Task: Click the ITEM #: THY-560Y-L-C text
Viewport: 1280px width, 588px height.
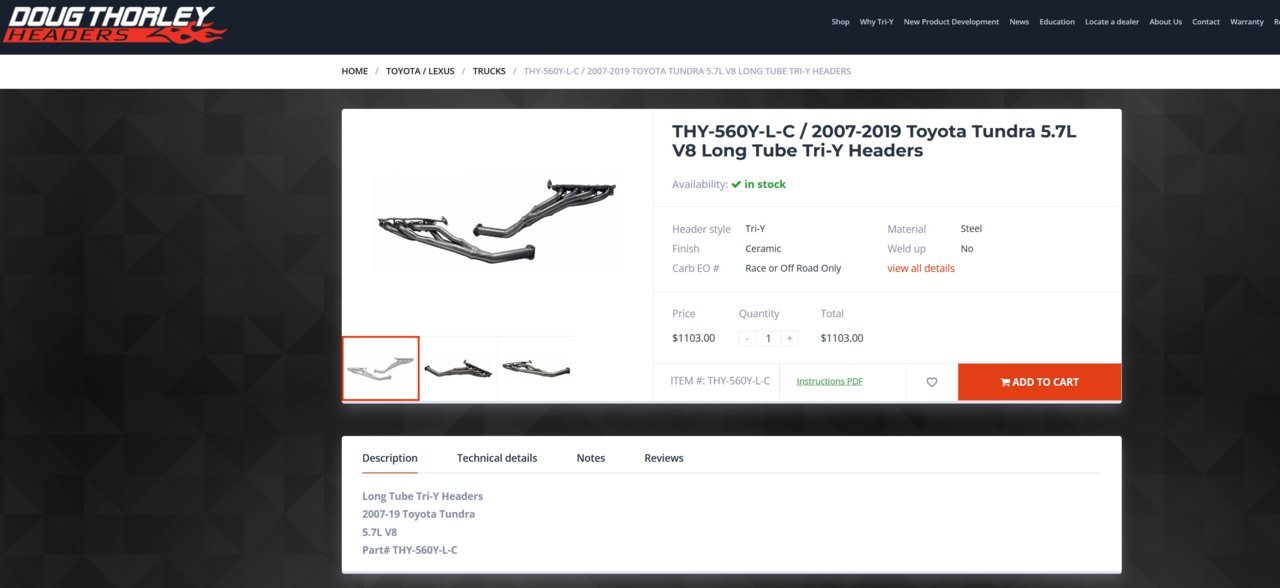Action: click(x=720, y=381)
